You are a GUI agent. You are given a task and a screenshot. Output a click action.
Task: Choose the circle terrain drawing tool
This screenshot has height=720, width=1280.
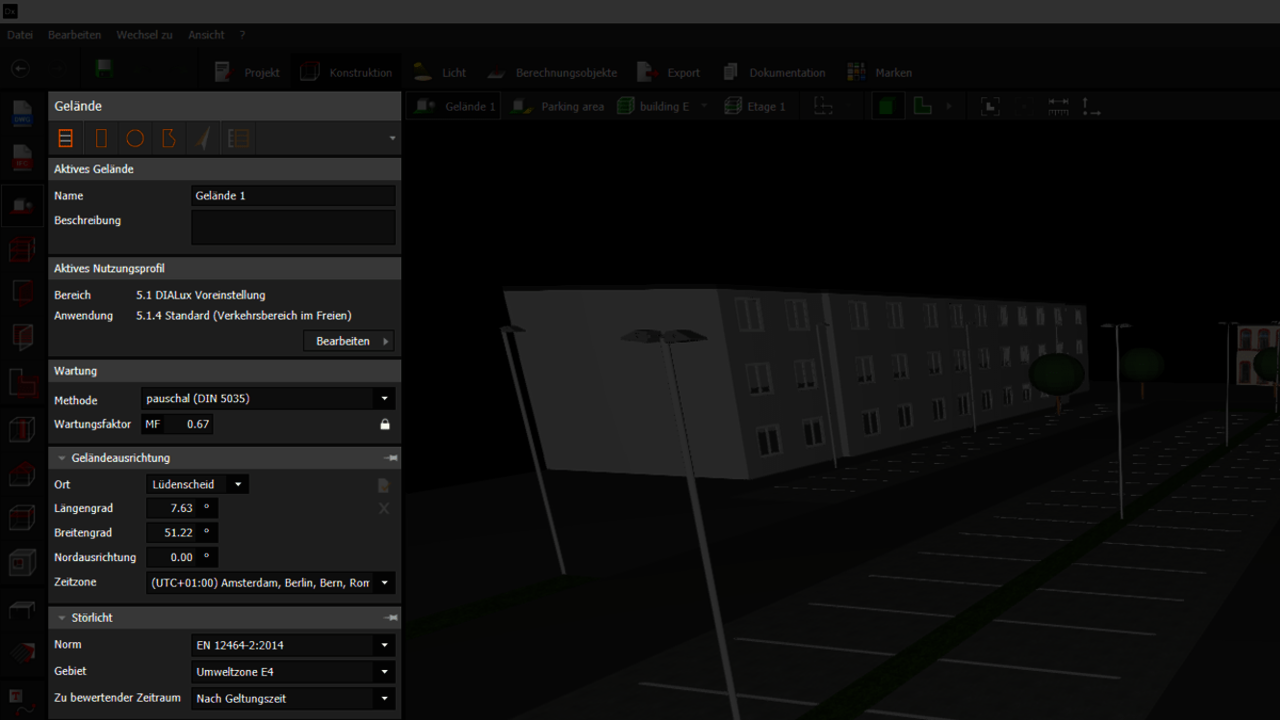[135, 138]
